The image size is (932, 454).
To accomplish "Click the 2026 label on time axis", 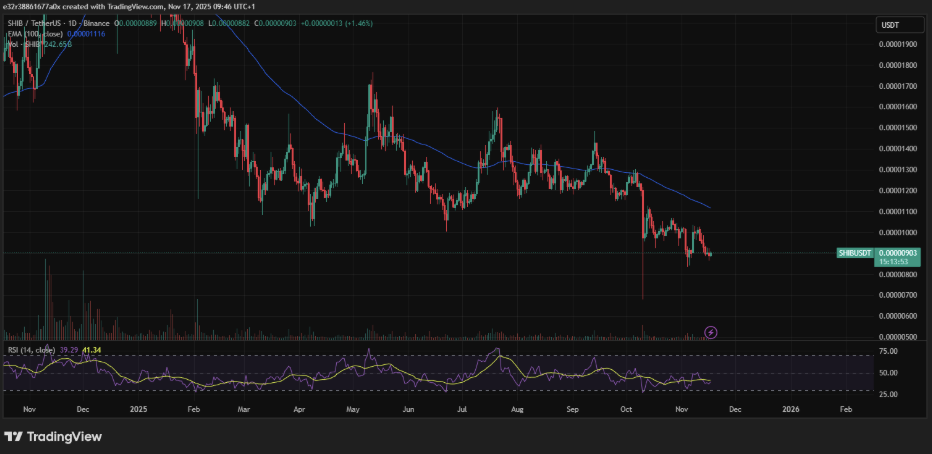I will 791,409.
